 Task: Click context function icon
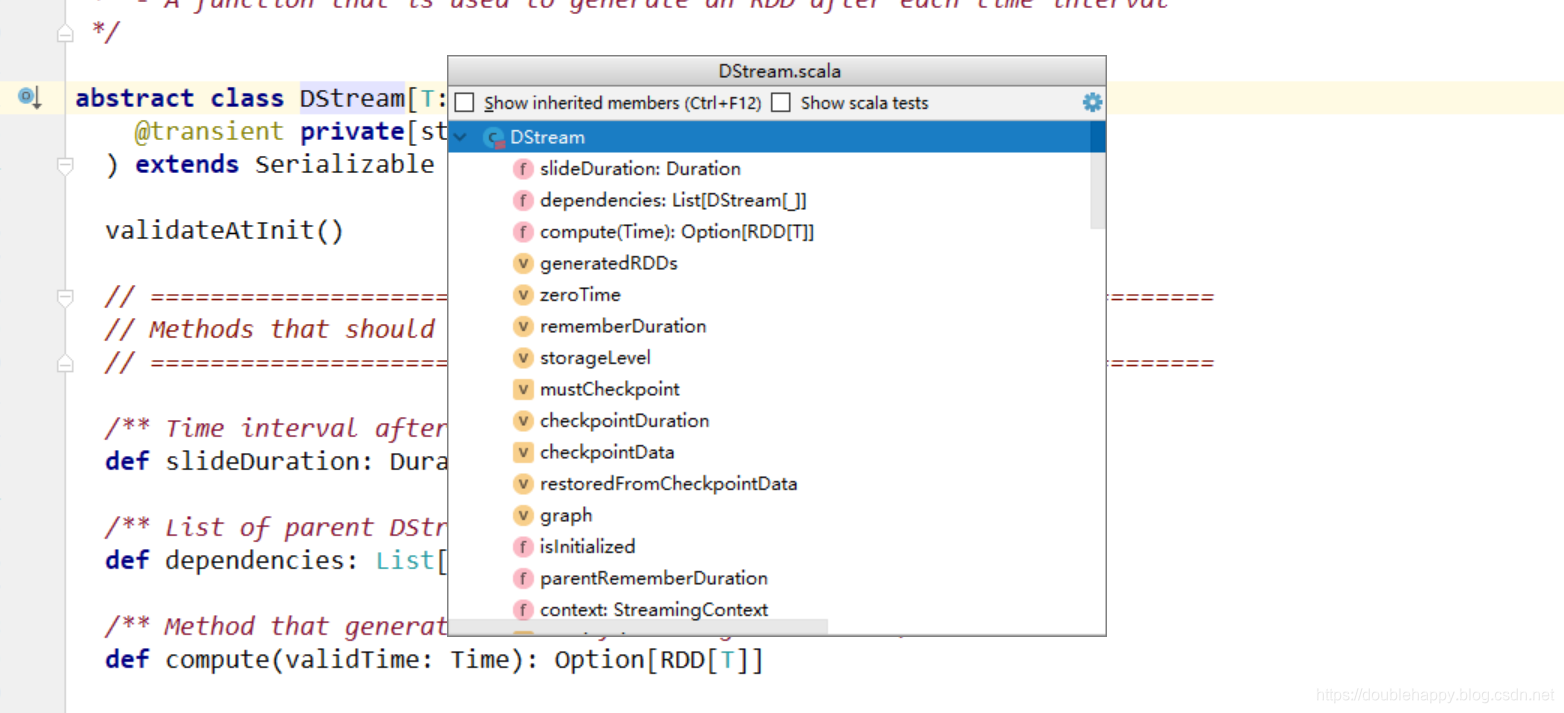(523, 610)
